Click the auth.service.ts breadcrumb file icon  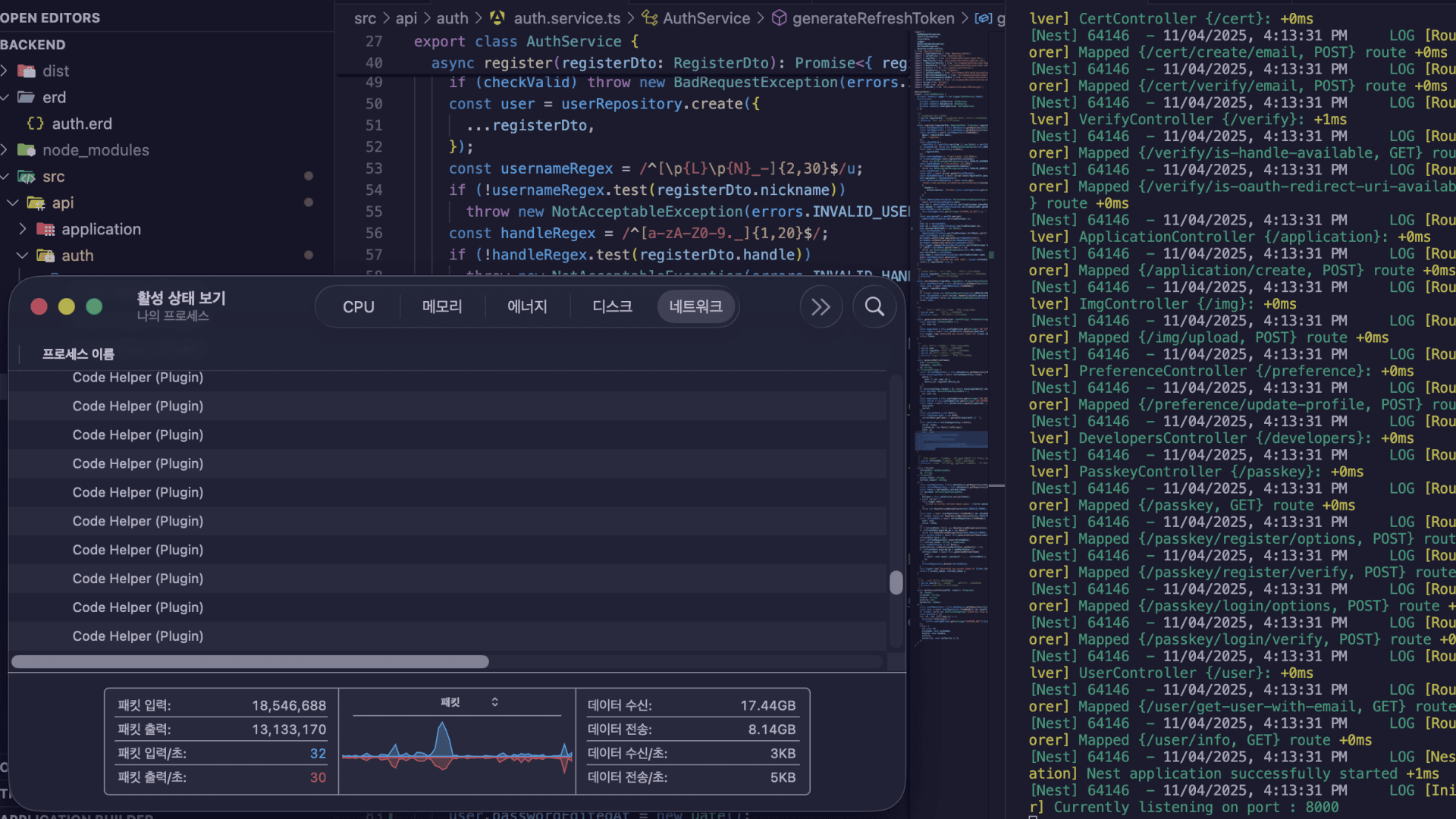coord(497,18)
